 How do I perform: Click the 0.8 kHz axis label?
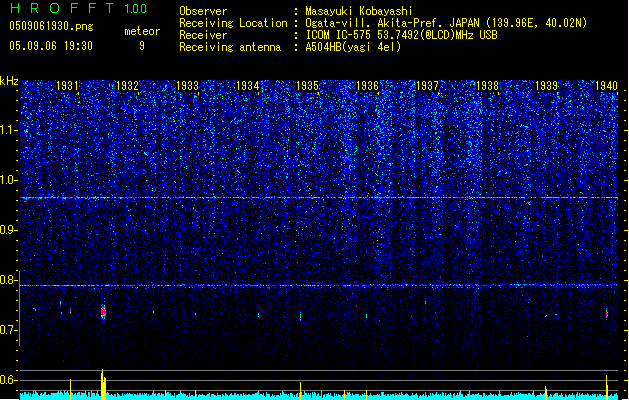click(9, 280)
